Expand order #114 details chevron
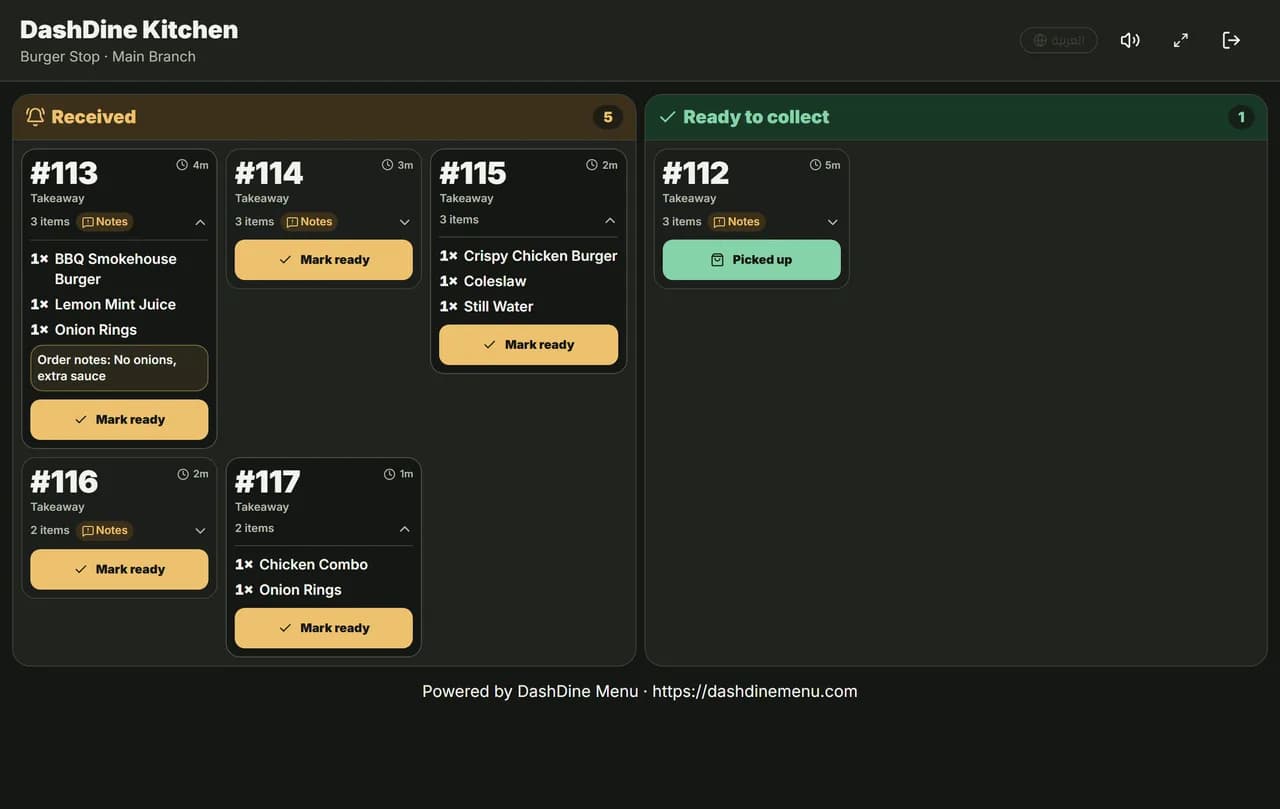 (405, 222)
